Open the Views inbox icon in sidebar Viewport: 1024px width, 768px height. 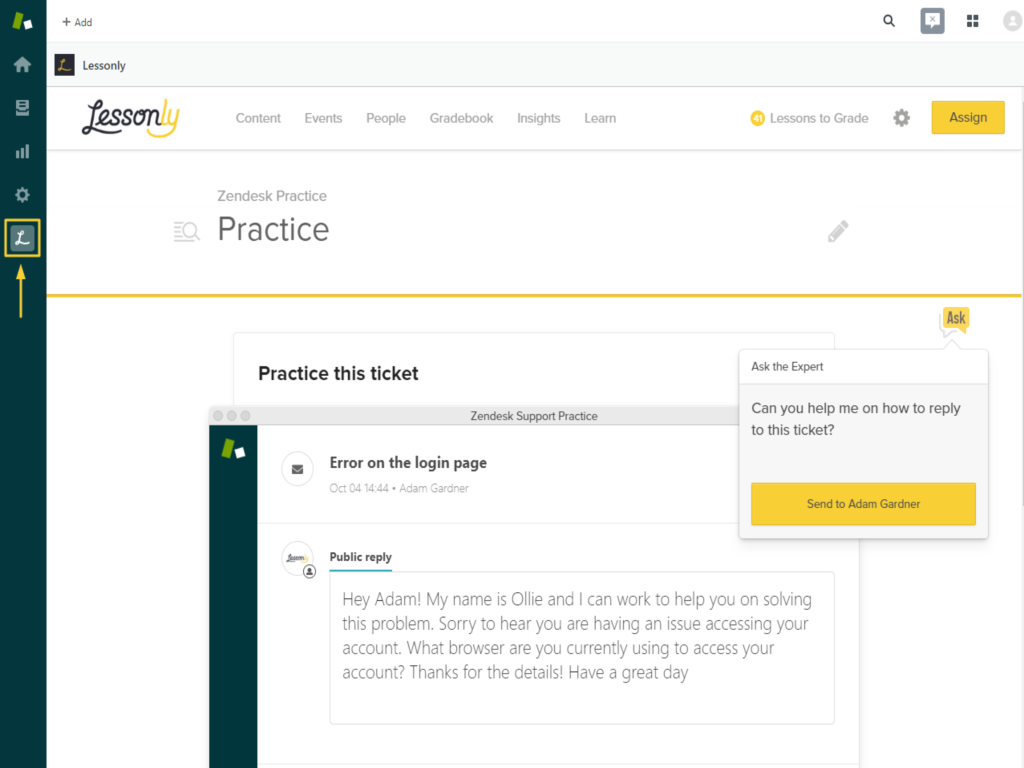point(22,108)
